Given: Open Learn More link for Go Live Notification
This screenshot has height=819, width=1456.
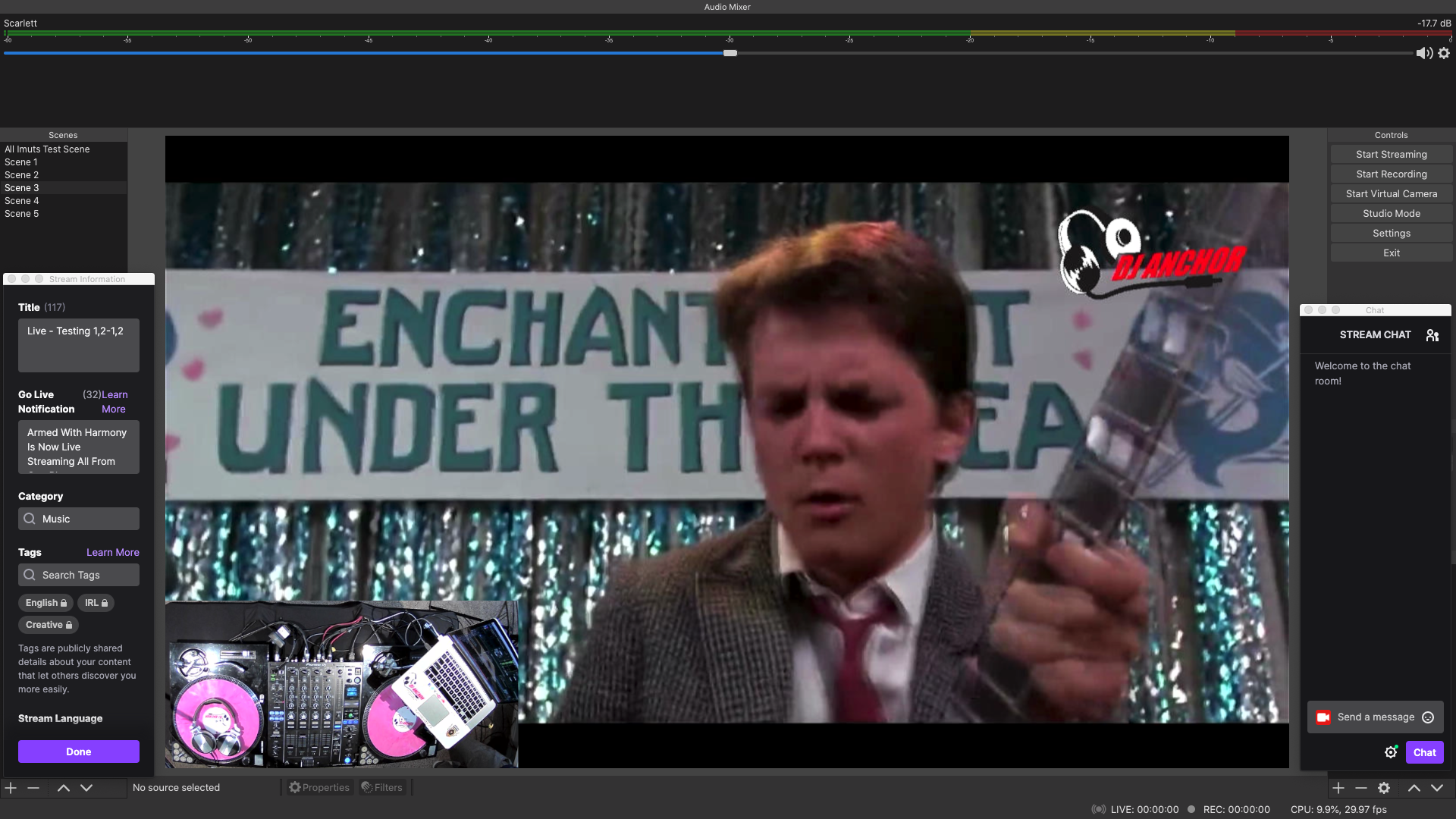Looking at the screenshot, I should 115,402.
